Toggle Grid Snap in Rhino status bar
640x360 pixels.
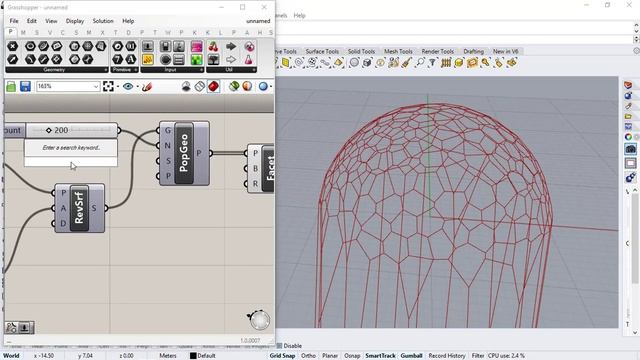[x=282, y=356]
